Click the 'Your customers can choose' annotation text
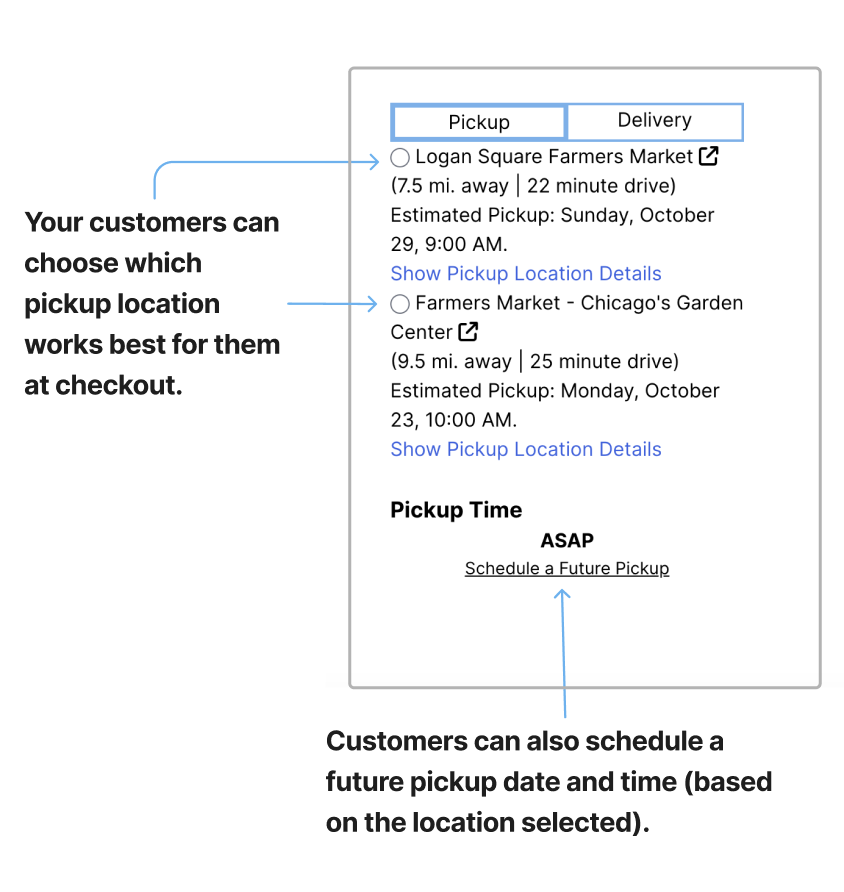 (152, 303)
